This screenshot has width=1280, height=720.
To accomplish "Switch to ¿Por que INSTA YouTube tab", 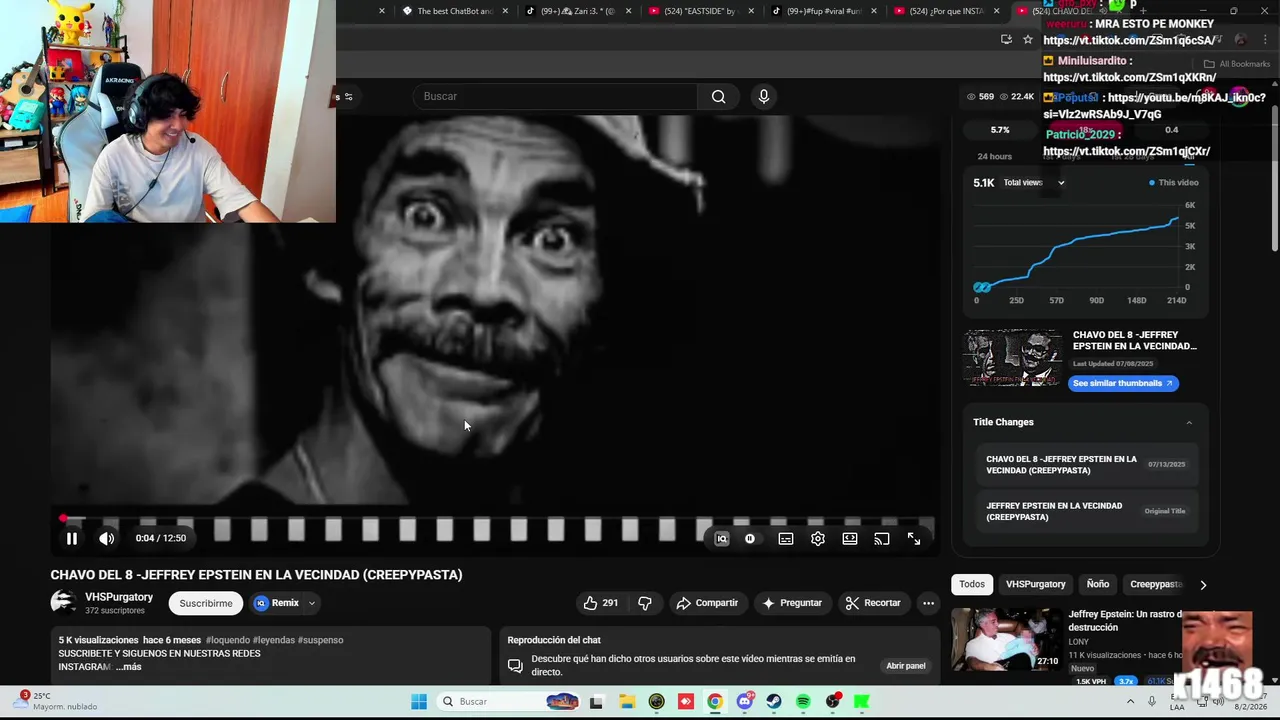I will pyautogui.click(x=948, y=11).
